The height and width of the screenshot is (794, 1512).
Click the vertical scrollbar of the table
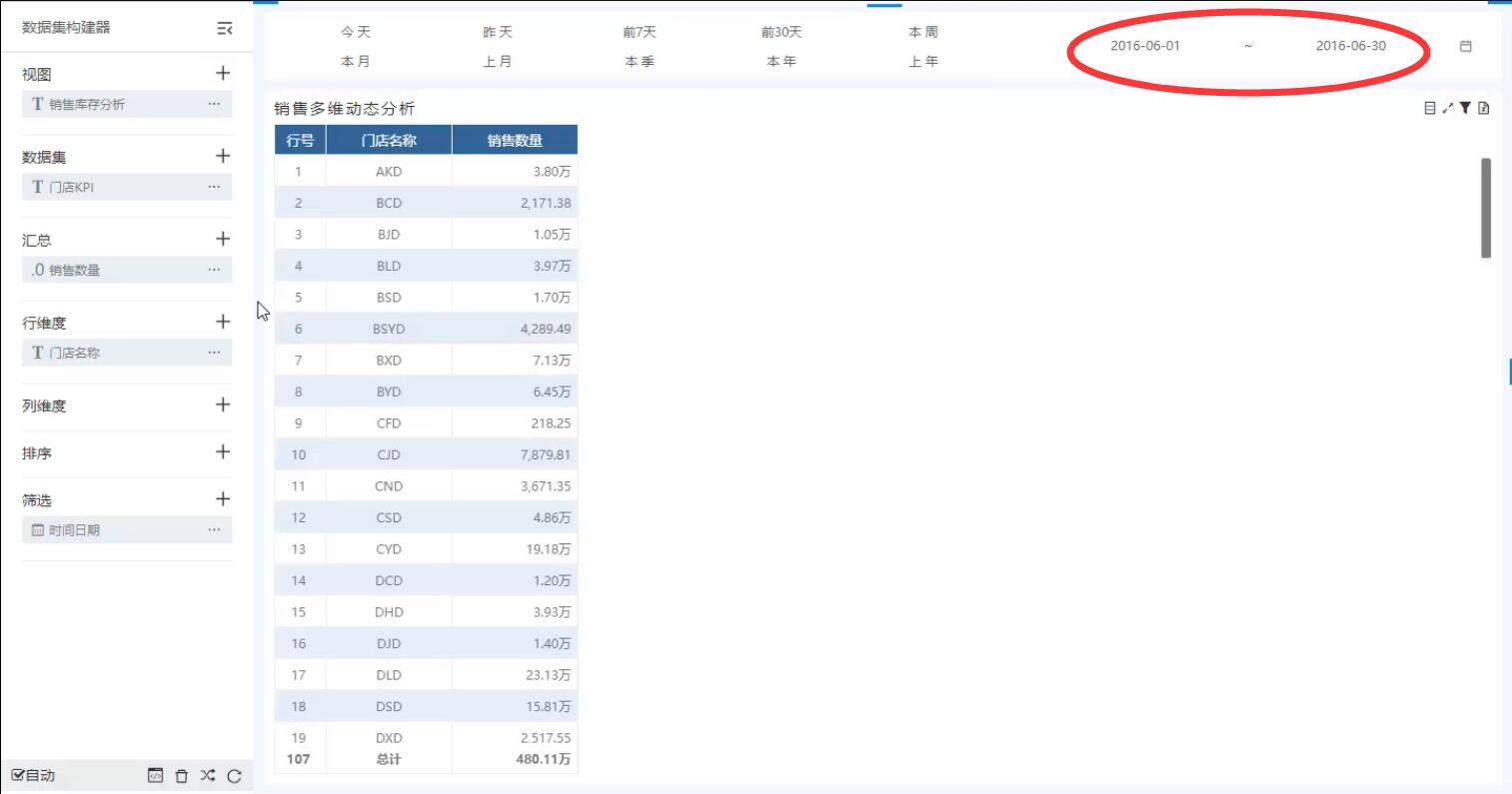pos(1486,208)
